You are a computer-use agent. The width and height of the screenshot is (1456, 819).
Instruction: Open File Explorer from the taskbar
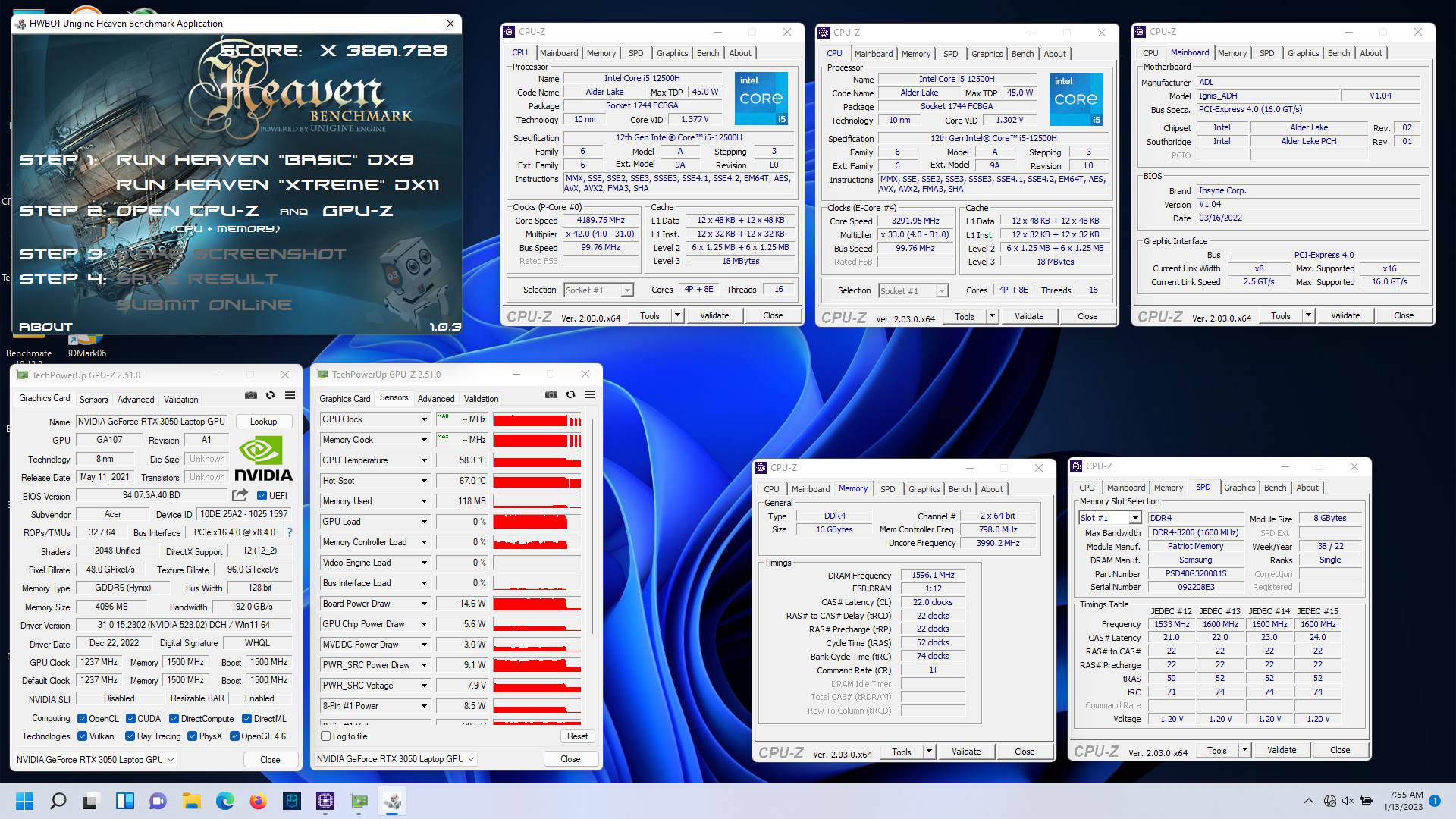click(x=191, y=801)
